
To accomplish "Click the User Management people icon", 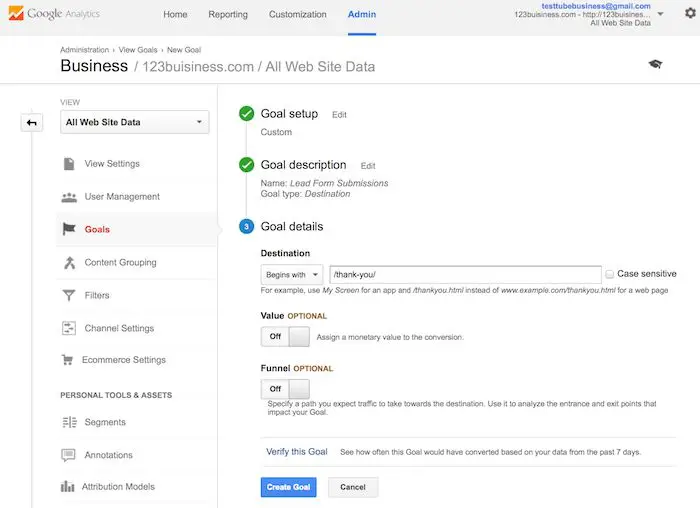I will (69, 197).
